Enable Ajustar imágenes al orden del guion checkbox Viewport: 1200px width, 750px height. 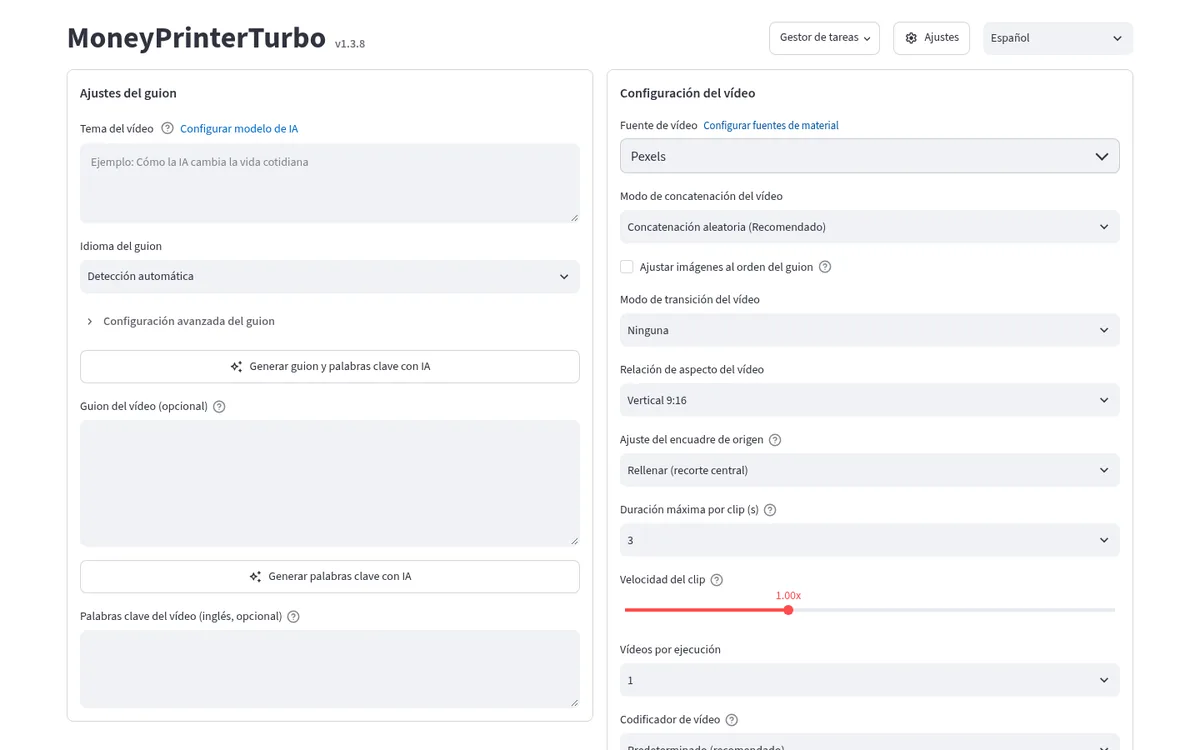[627, 267]
